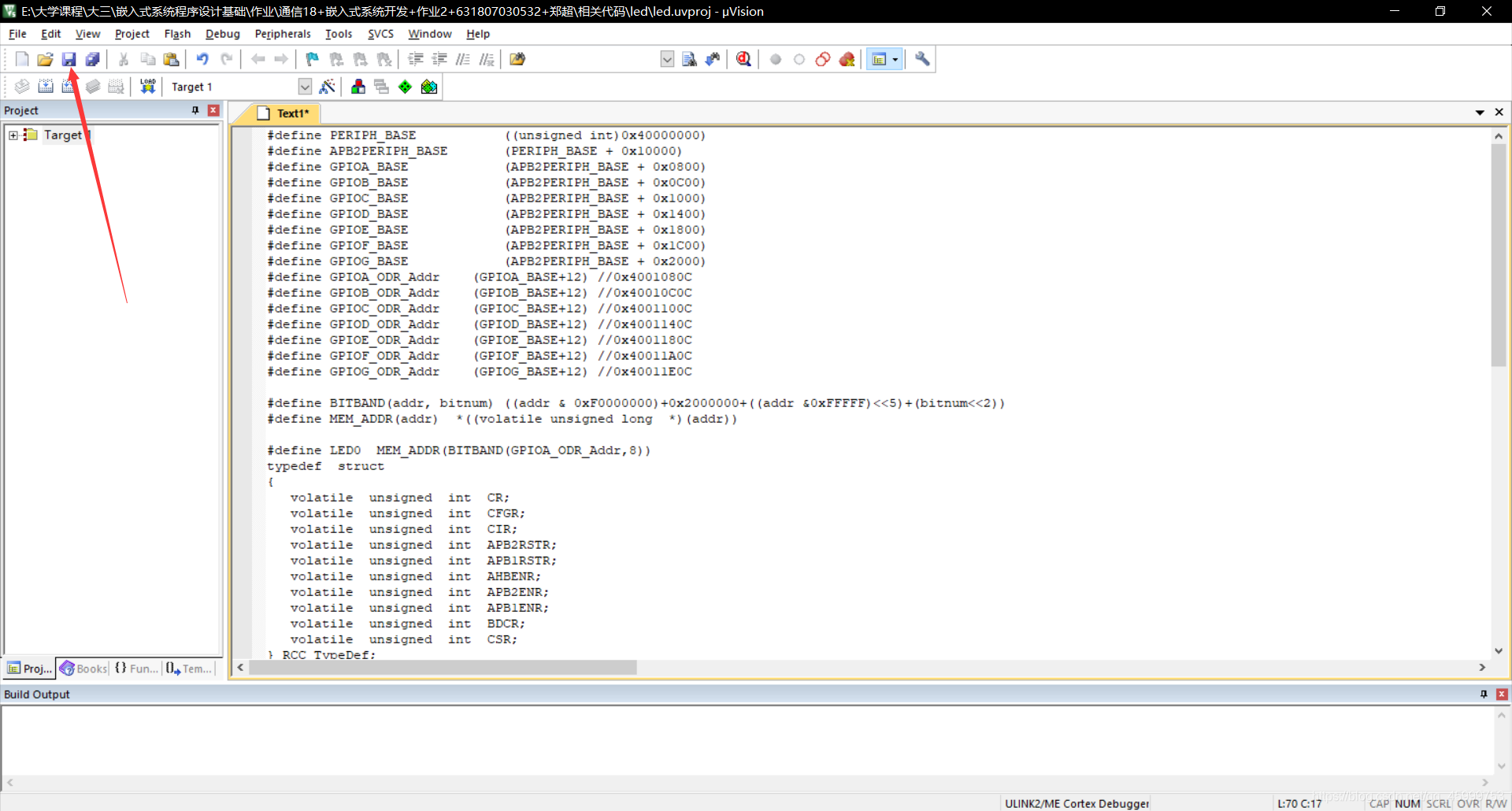This screenshot has width=1512, height=811.
Task: Click the Incremental Find icon
Action: pos(713,59)
